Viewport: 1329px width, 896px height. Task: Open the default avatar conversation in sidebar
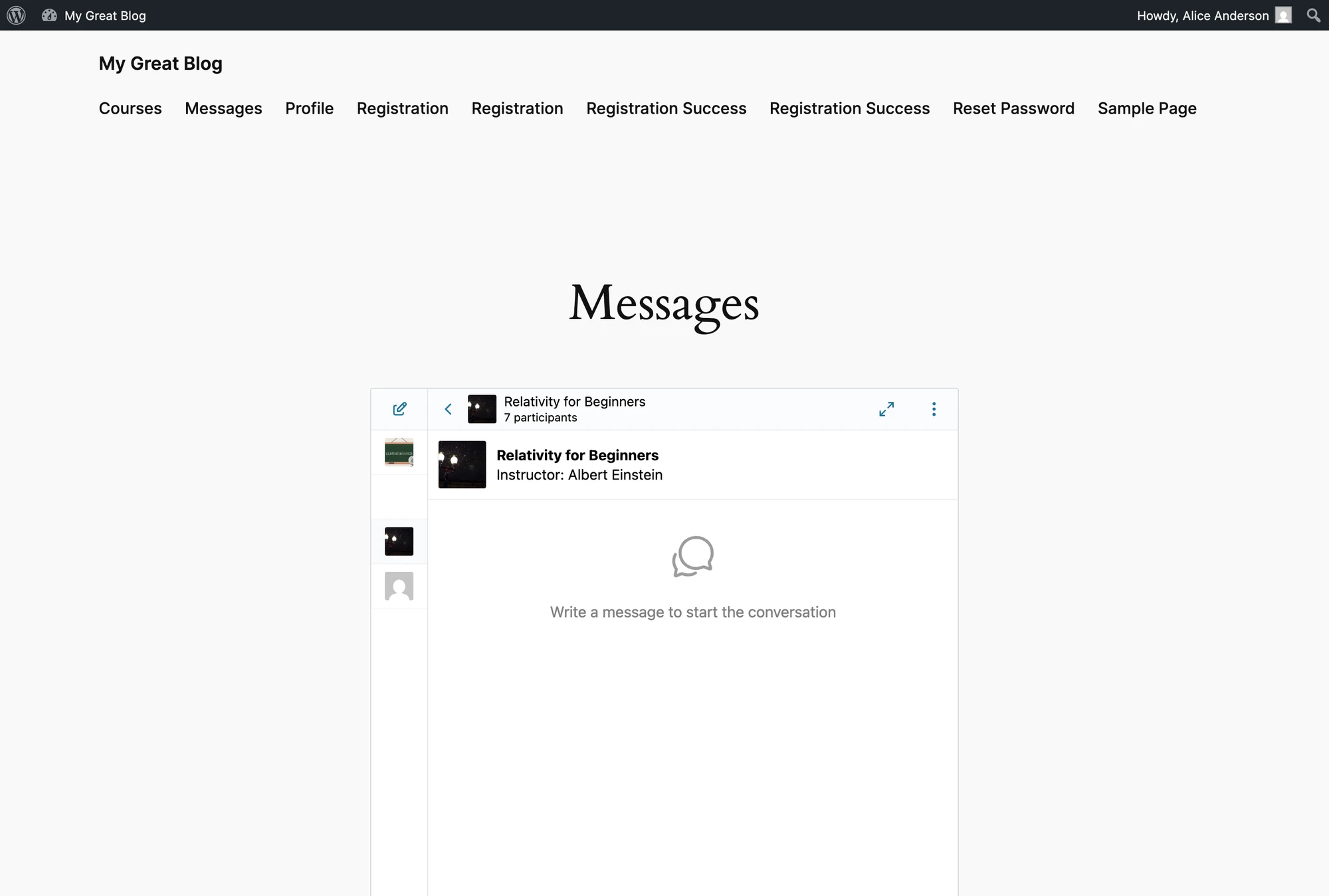pyautogui.click(x=399, y=586)
